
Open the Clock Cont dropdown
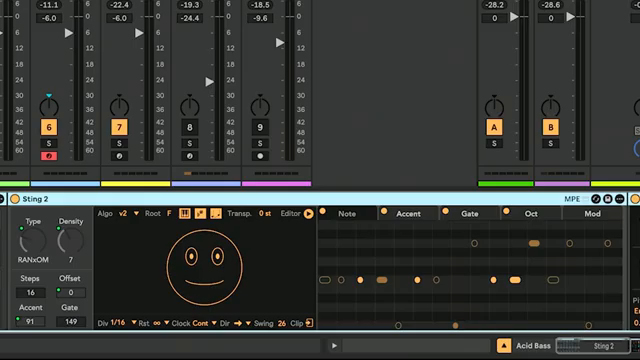214,323
